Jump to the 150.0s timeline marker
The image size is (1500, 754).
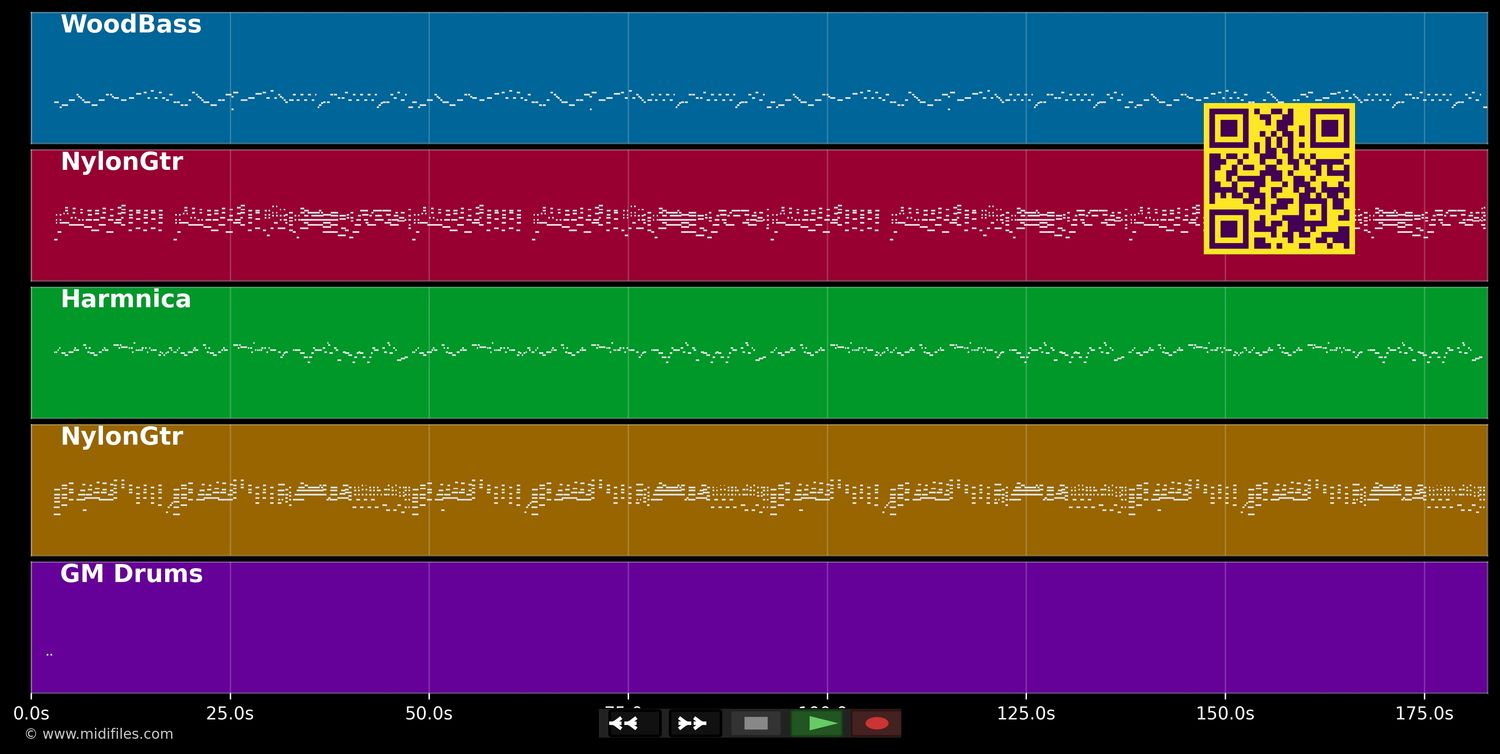click(1225, 713)
